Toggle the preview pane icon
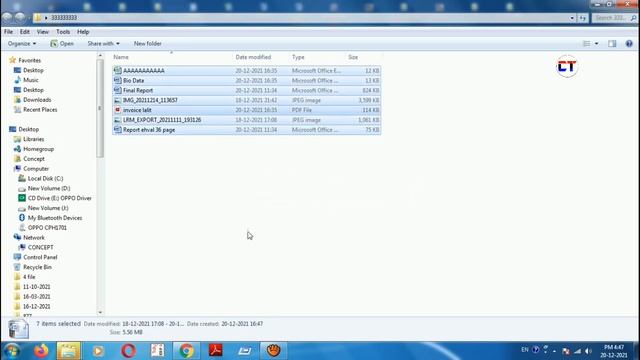 (612, 44)
